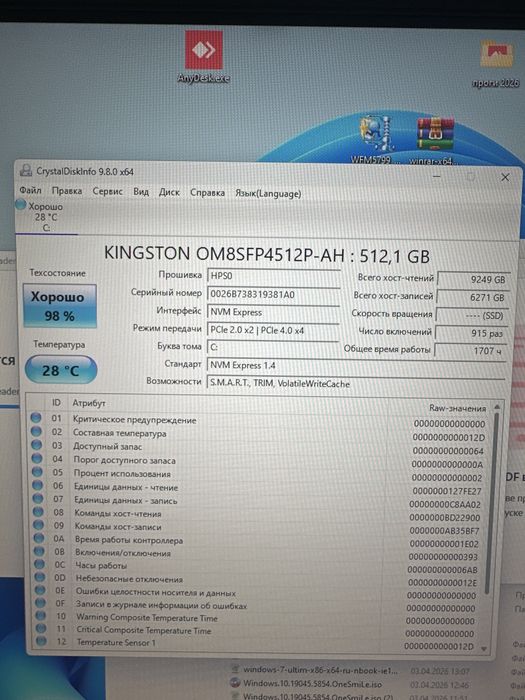Click status orb for 11 Critical Composite Temperature
Image resolution: width=525 pixels, height=700 pixels.
pos(42,629)
